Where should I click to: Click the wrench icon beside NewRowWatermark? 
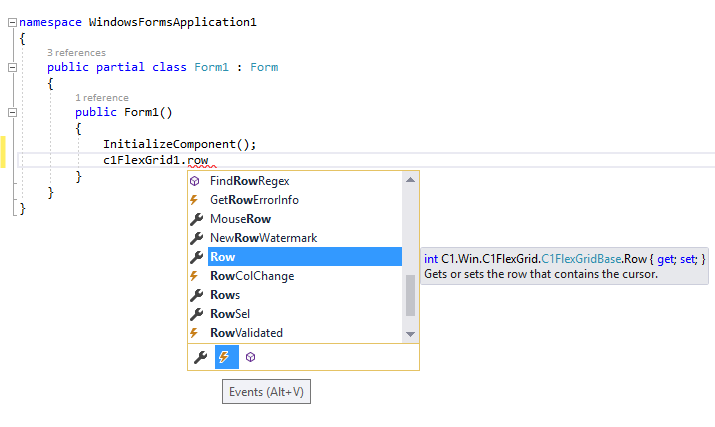coord(196,238)
